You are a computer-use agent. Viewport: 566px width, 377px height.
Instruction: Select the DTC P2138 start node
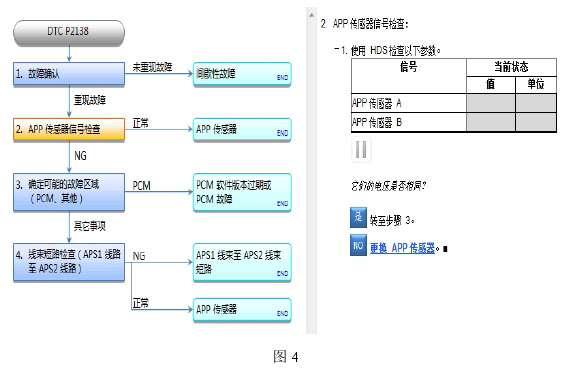[69, 32]
